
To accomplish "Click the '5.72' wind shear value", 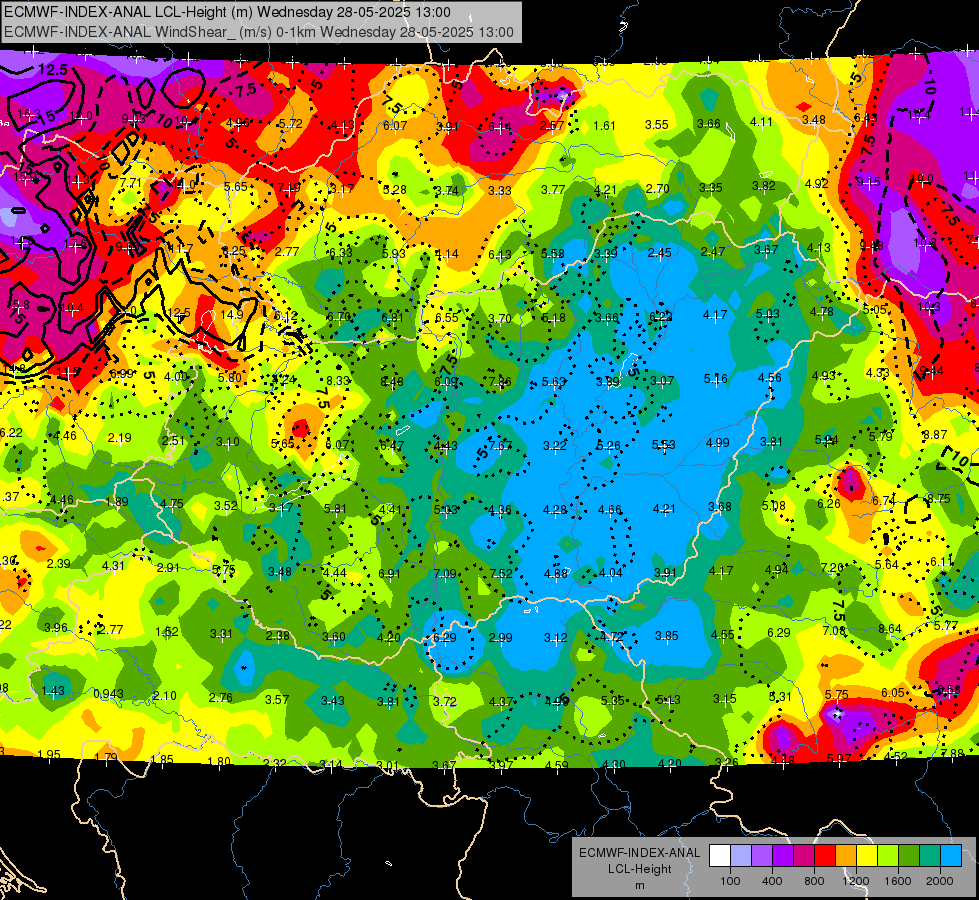I will coord(290,124).
